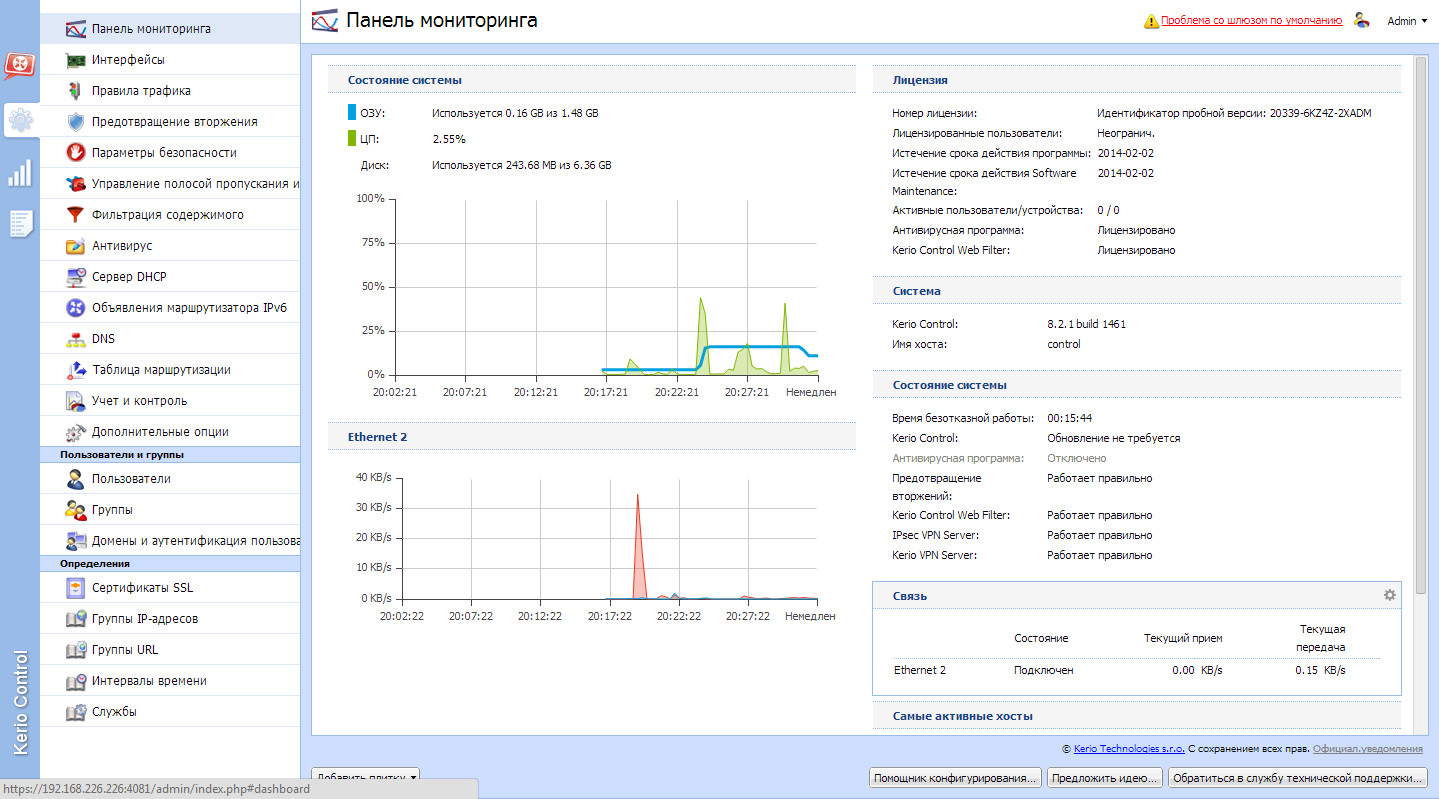Click the Определения section header

click(170, 563)
